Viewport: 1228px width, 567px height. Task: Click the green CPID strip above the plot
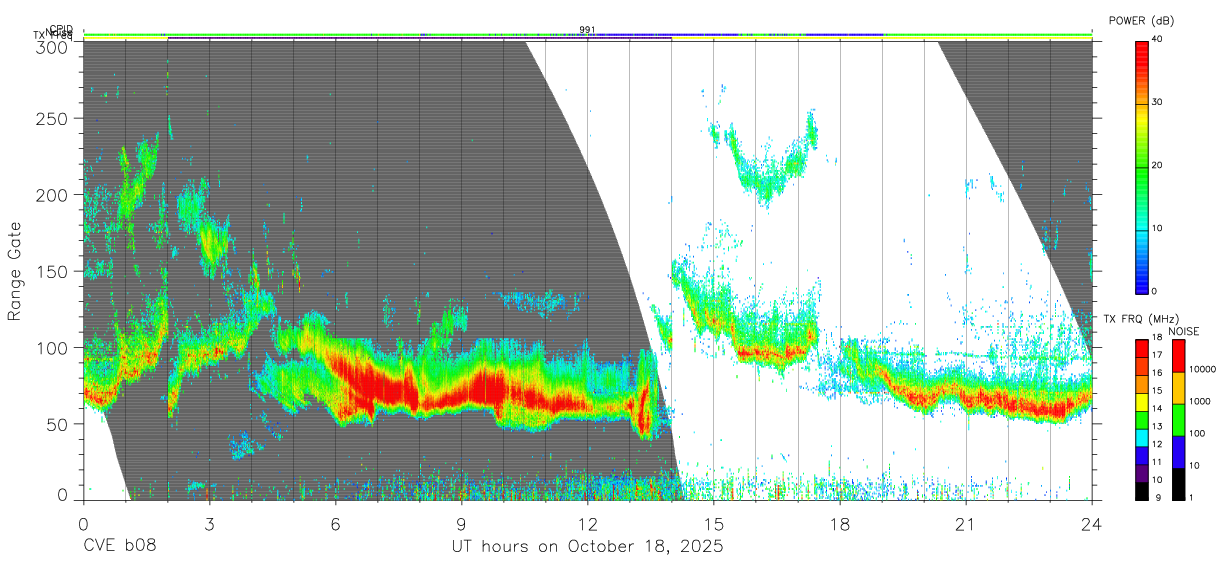(588, 35)
